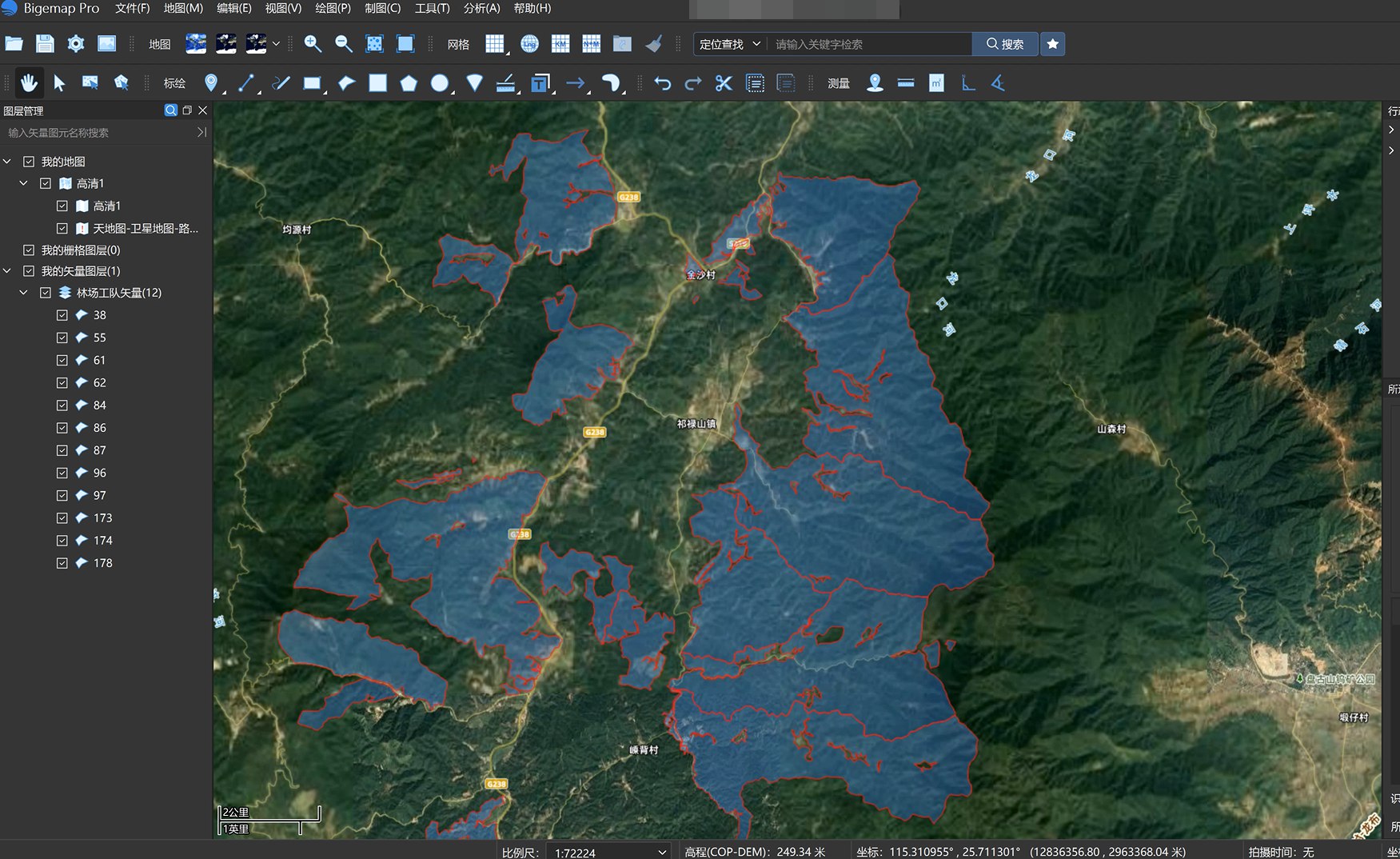The height and width of the screenshot is (859, 1400).
Task: Click the placemark pin drawing tool
Action: [211, 83]
